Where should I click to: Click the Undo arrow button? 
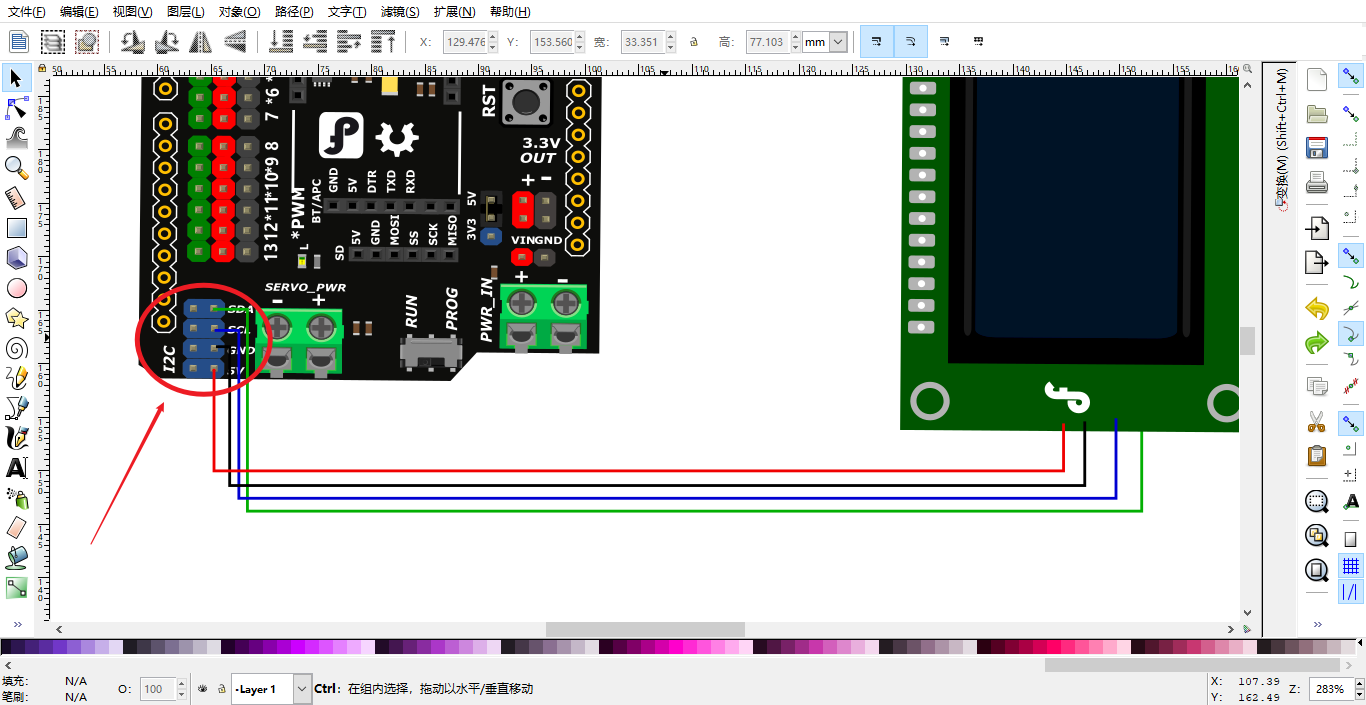point(1317,309)
